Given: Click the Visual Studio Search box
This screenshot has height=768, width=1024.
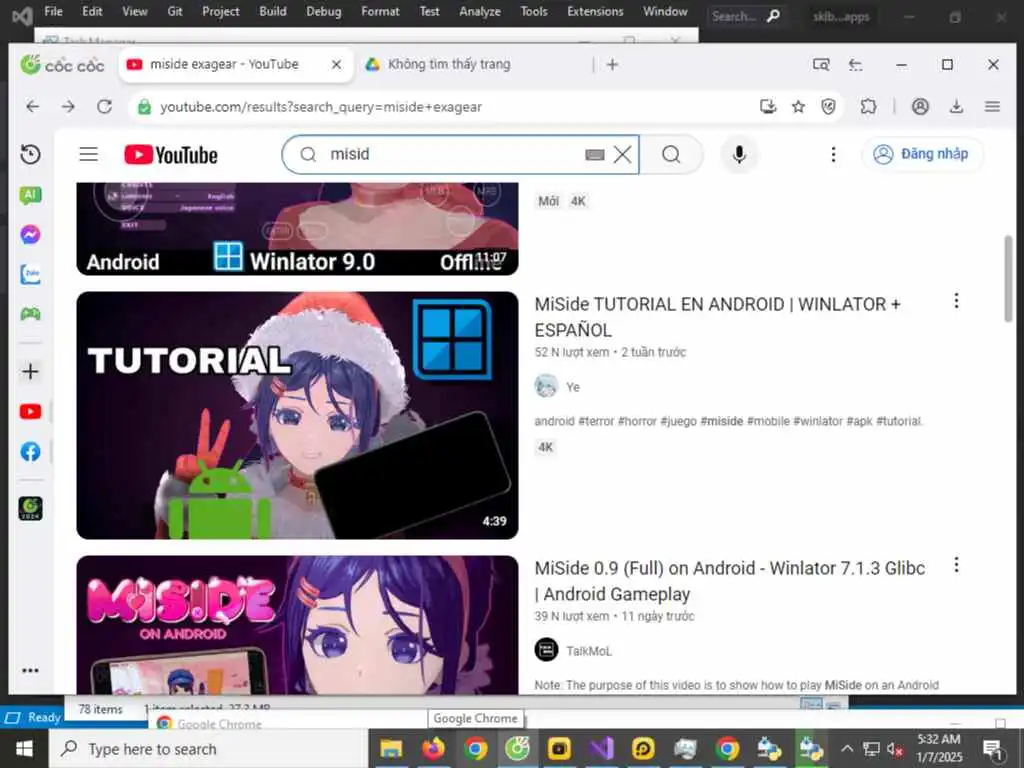Looking at the screenshot, I should [x=745, y=16].
